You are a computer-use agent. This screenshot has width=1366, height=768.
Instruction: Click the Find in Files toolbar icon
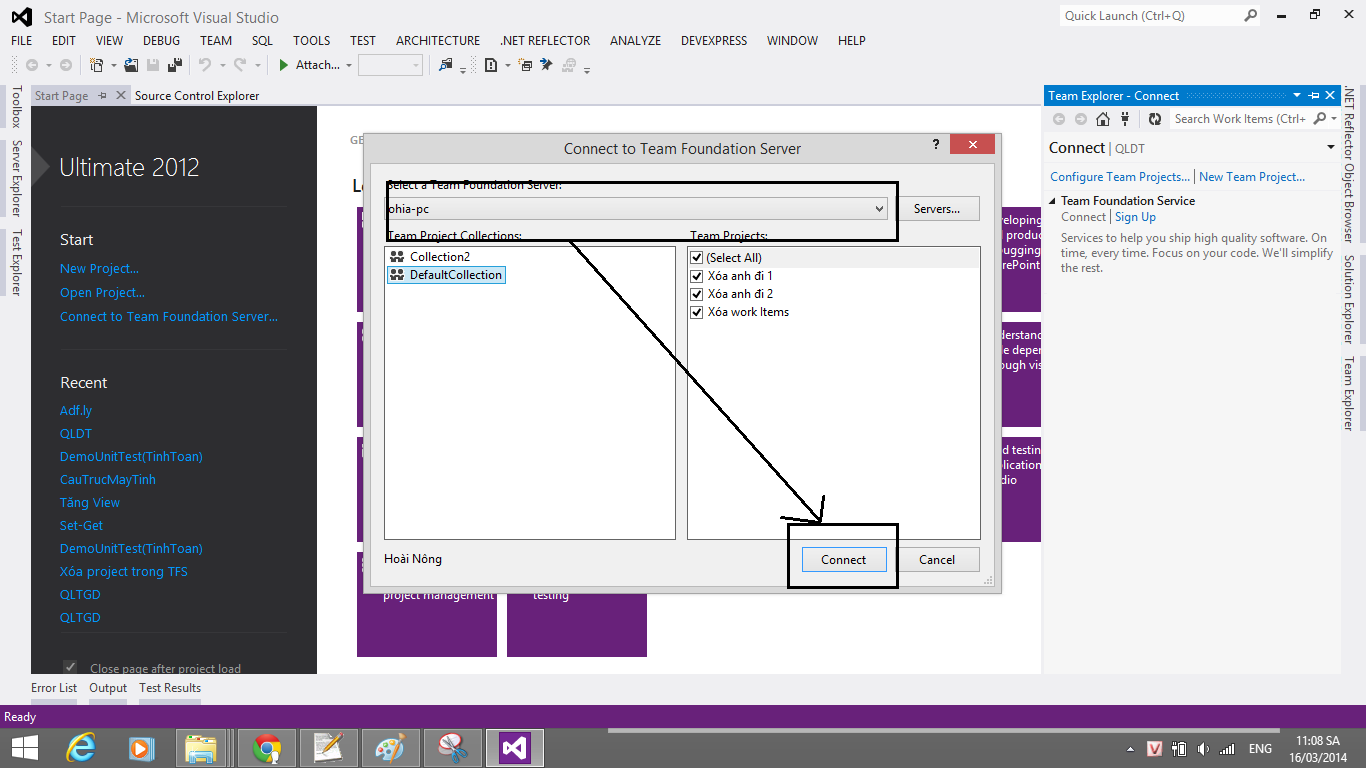[x=445, y=65]
